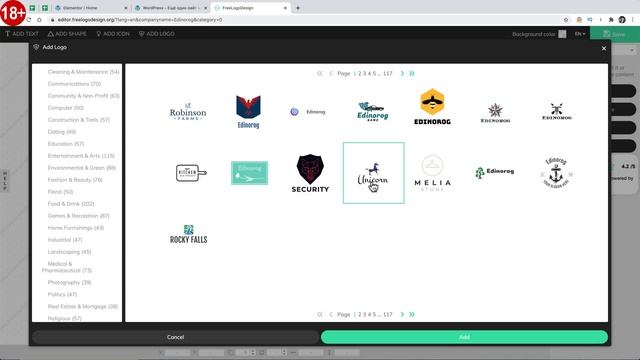
Task: Switch to the Elementor browser tab
Action: [90, 8]
